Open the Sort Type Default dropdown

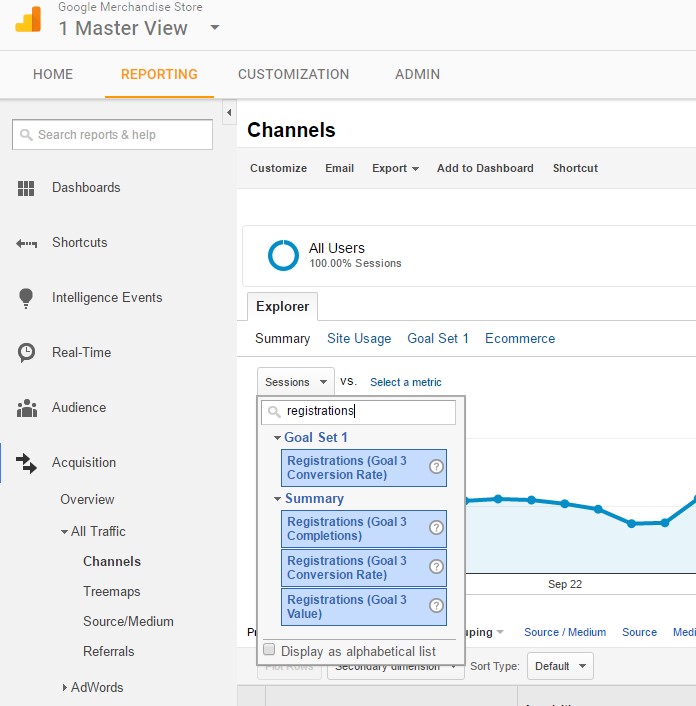[560, 666]
